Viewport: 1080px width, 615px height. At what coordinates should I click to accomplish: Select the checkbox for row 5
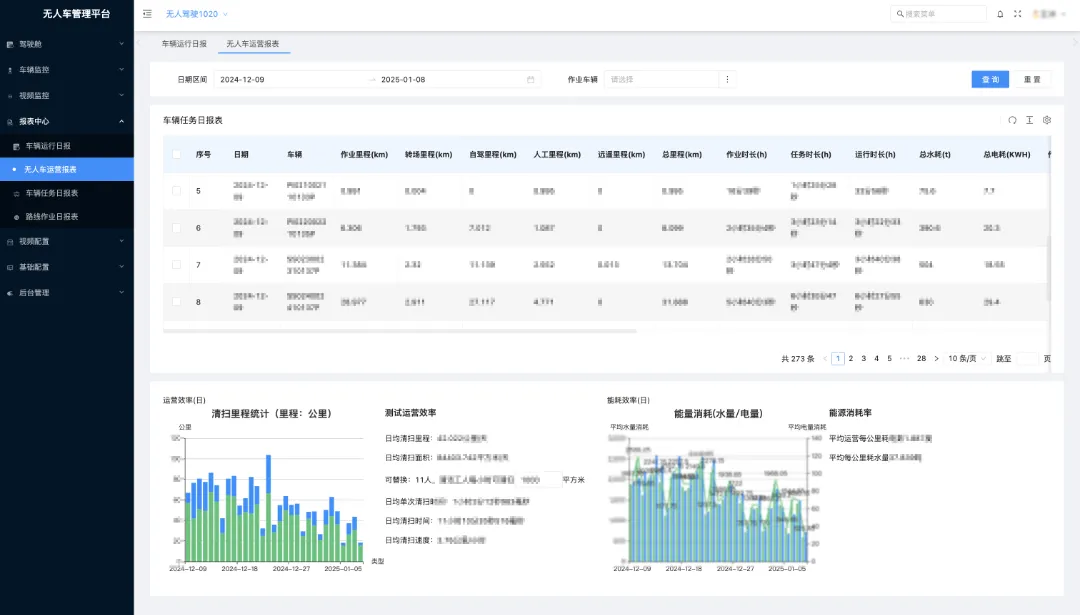pyautogui.click(x=177, y=191)
